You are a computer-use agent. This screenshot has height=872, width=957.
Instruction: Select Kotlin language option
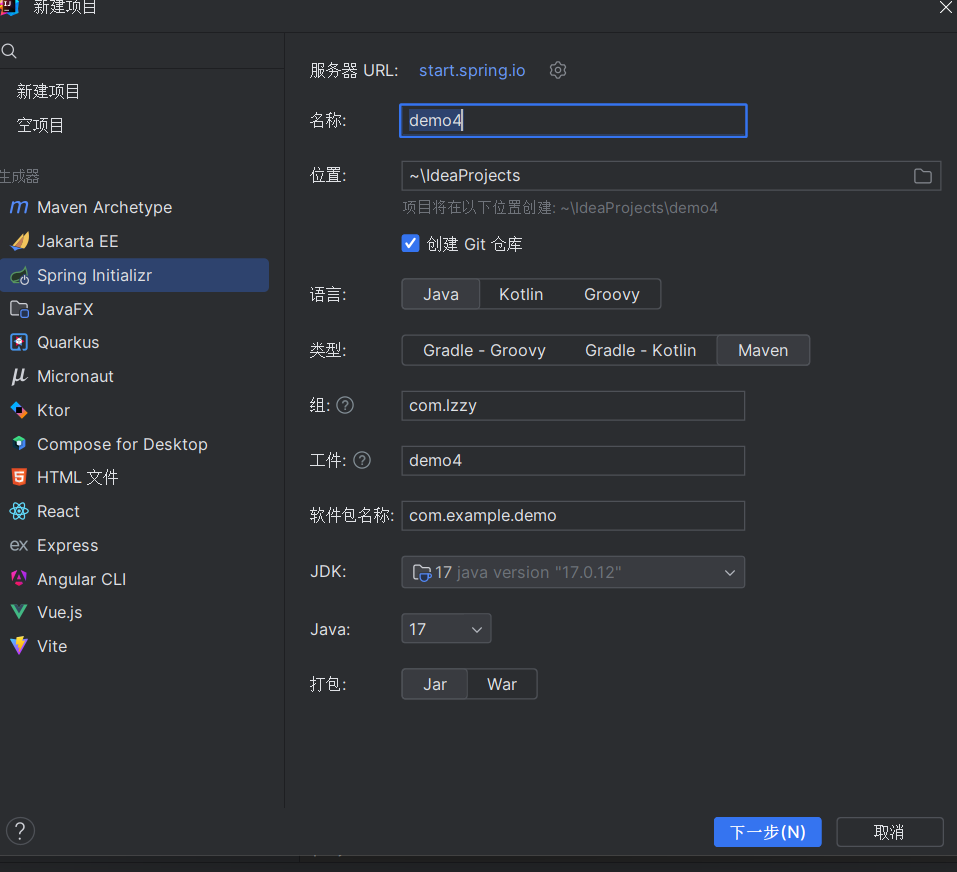521,294
